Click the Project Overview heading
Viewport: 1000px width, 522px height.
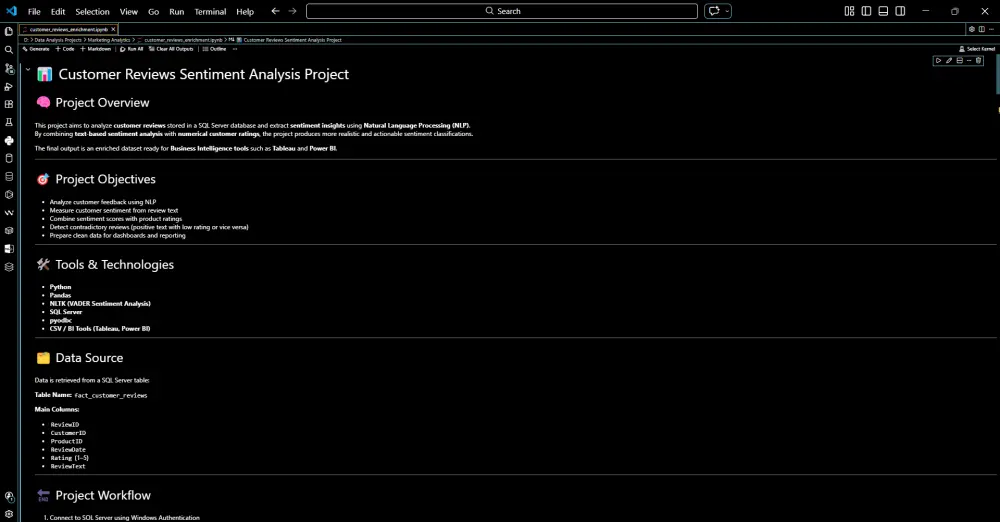102,103
